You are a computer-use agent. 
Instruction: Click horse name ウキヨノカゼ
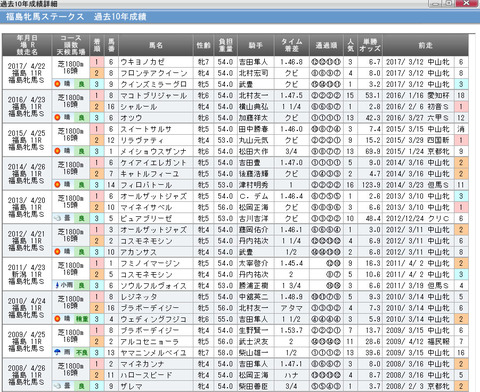[143, 62]
